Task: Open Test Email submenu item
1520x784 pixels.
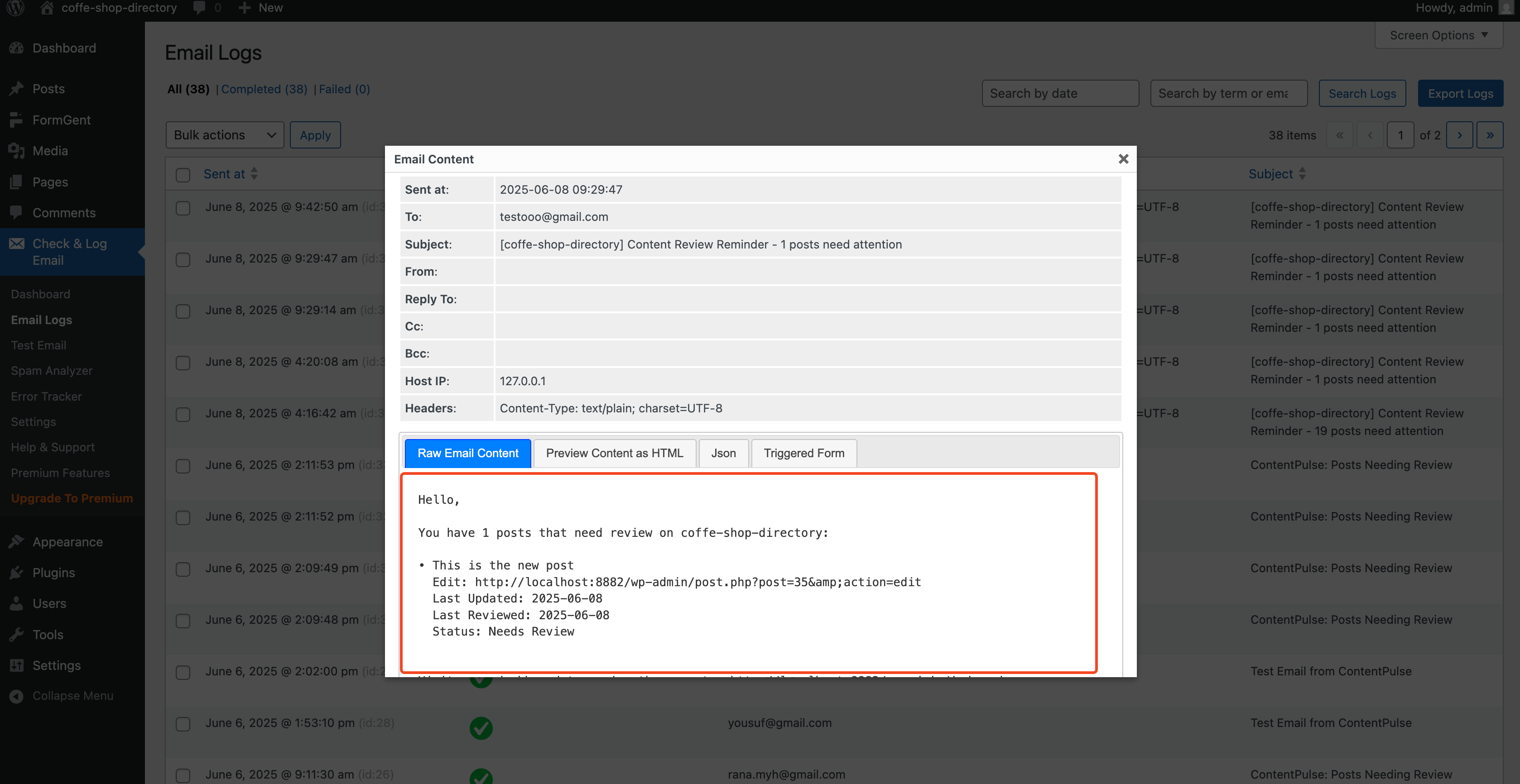Action: (x=38, y=345)
